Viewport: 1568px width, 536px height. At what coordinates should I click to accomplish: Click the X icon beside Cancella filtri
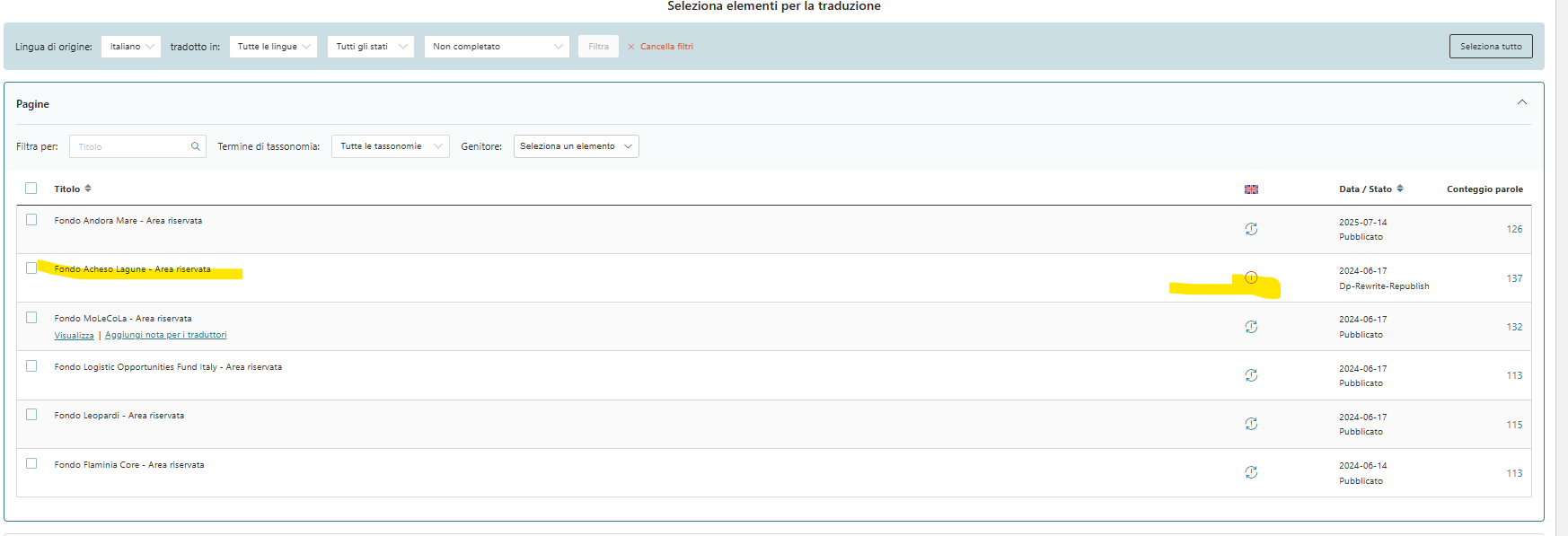click(630, 47)
